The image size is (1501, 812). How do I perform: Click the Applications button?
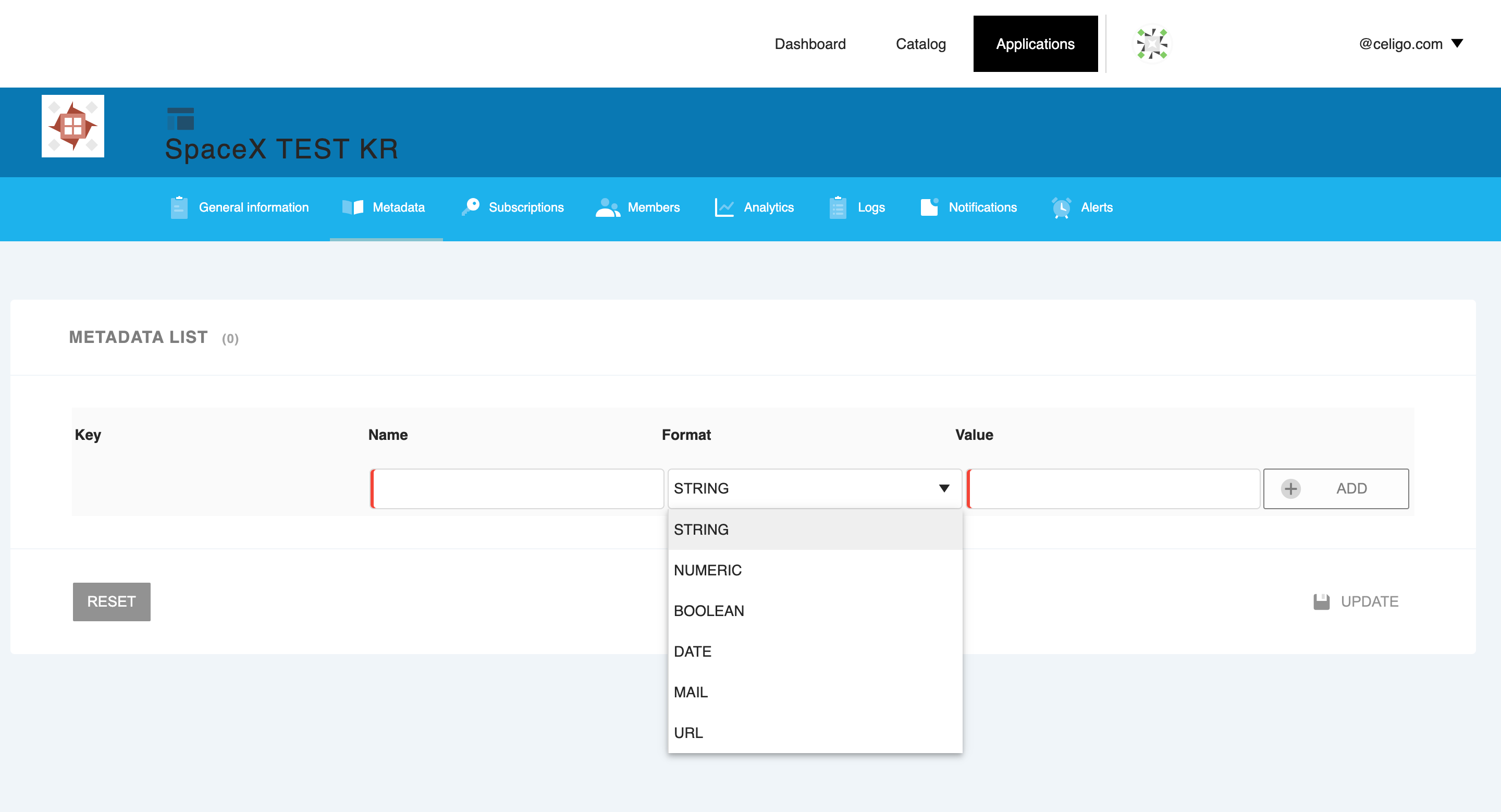pos(1036,44)
